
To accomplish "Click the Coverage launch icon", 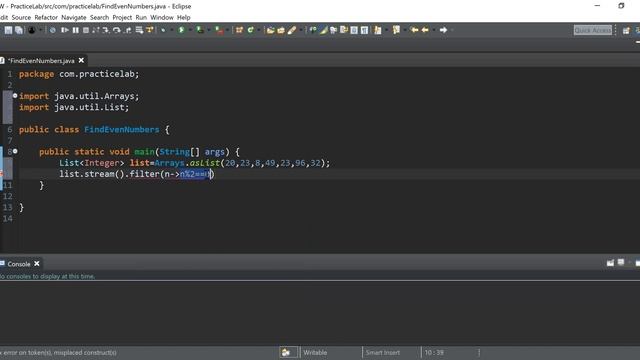I will pyautogui.click(x=200, y=30).
